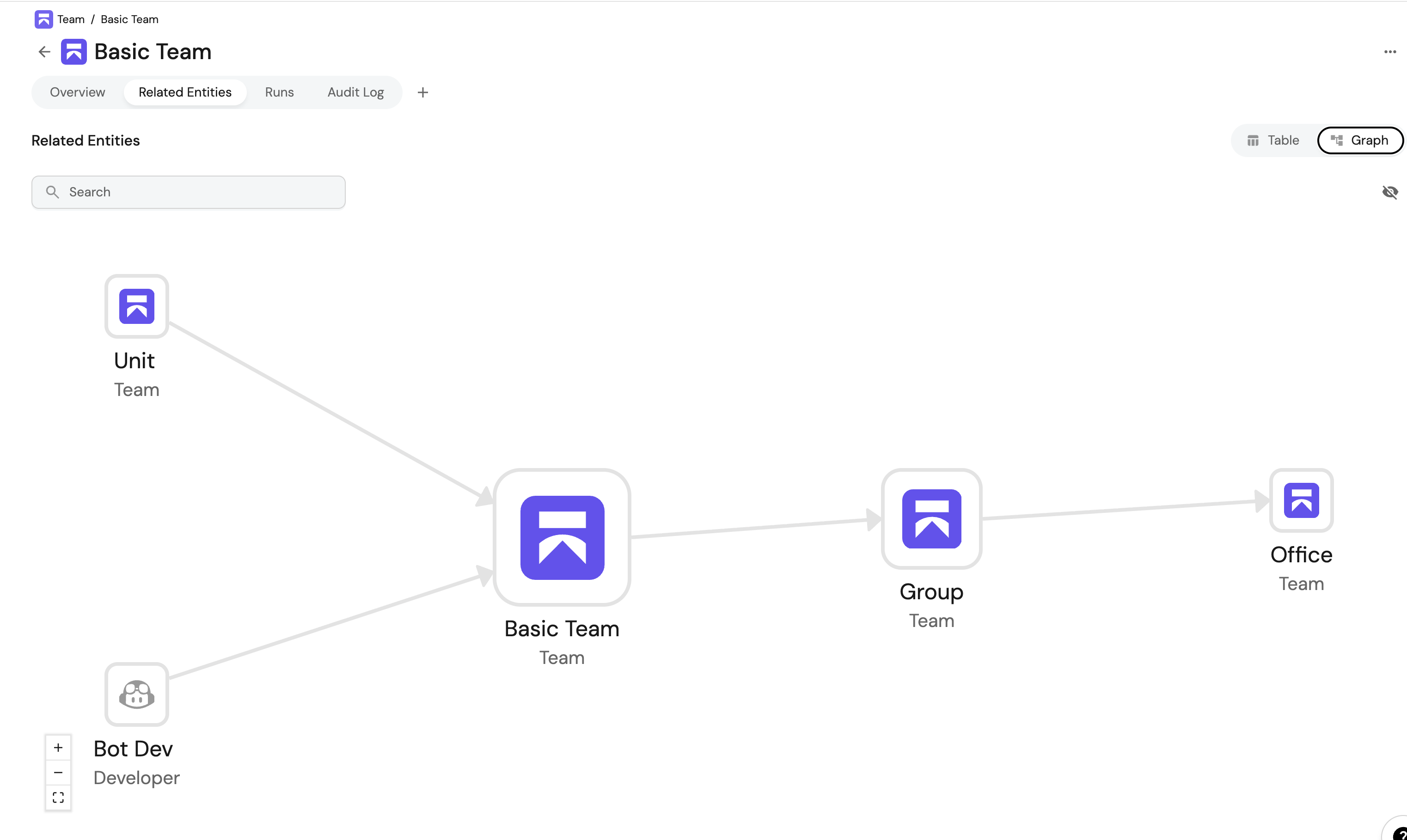
Task: Click the Unit team node icon
Action: (136, 306)
